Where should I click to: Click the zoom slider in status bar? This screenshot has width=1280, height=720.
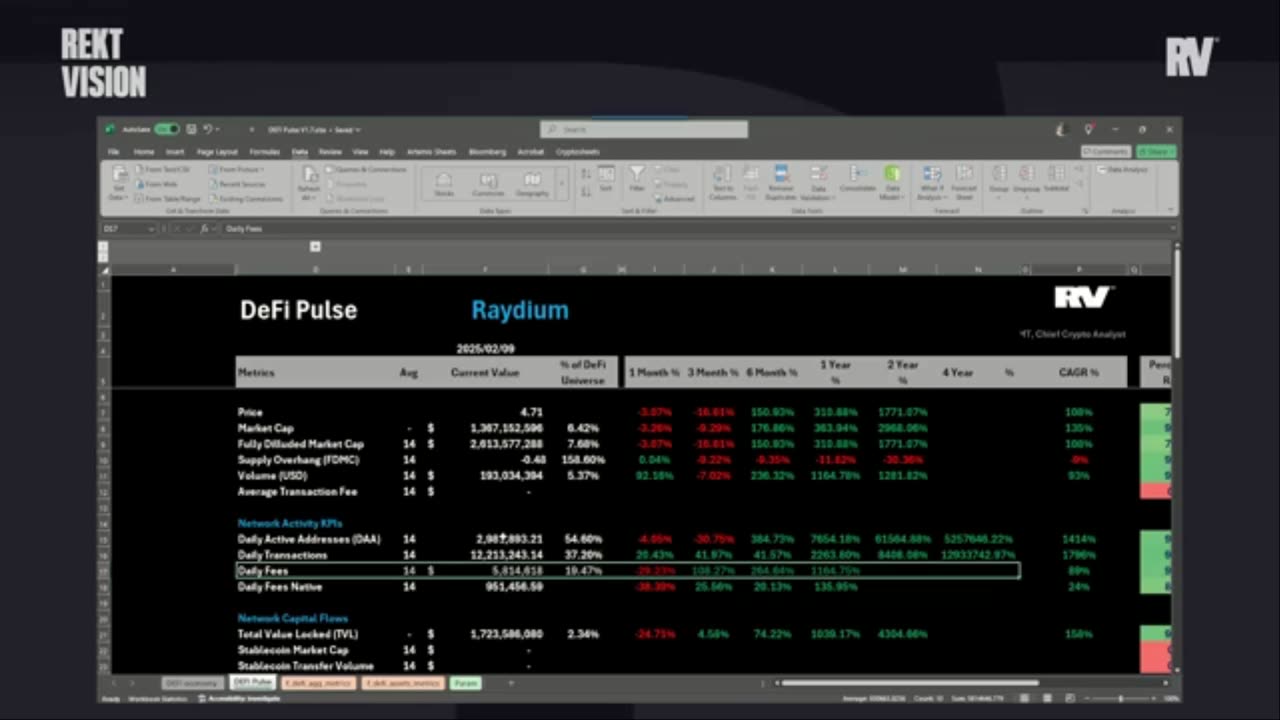click(x=1120, y=698)
